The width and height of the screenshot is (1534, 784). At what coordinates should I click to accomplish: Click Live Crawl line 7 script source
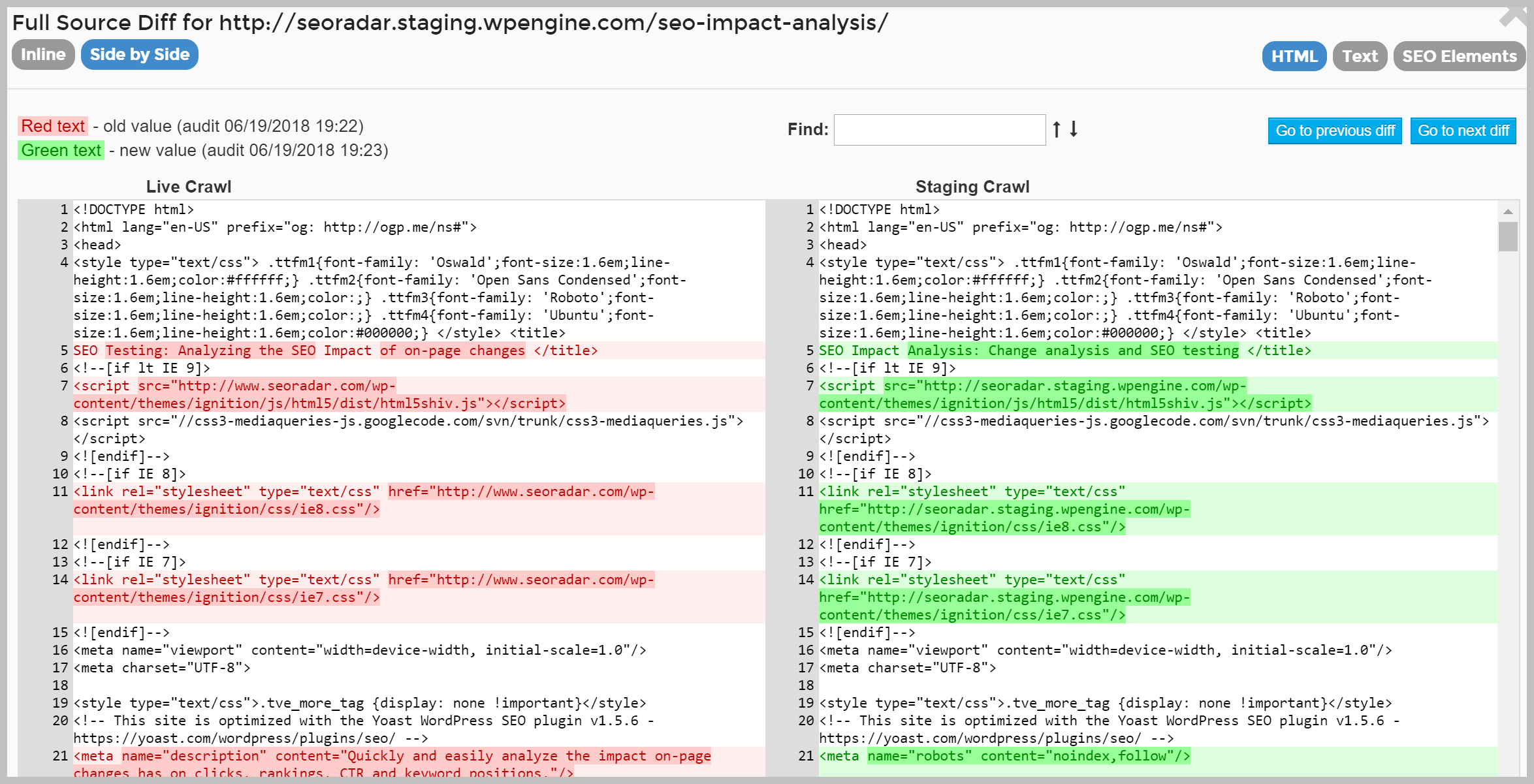coord(319,394)
